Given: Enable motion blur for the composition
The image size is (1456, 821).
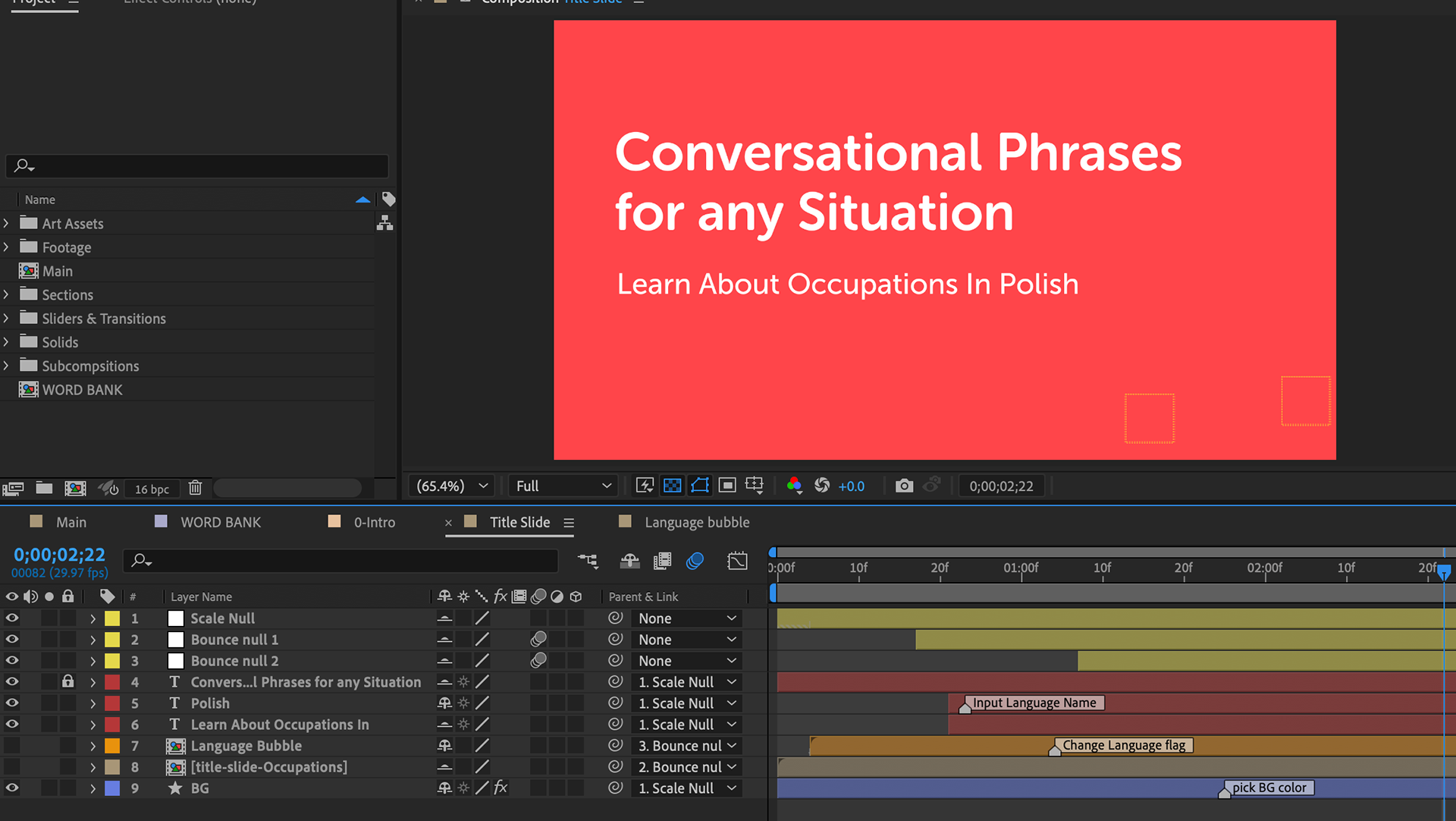Looking at the screenshot, I should [695, 561].
